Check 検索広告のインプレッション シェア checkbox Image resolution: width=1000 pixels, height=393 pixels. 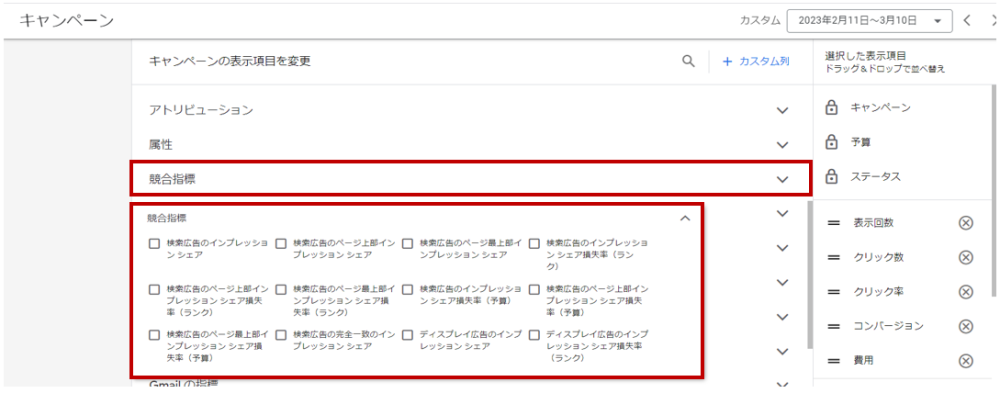tap(154, 244)
